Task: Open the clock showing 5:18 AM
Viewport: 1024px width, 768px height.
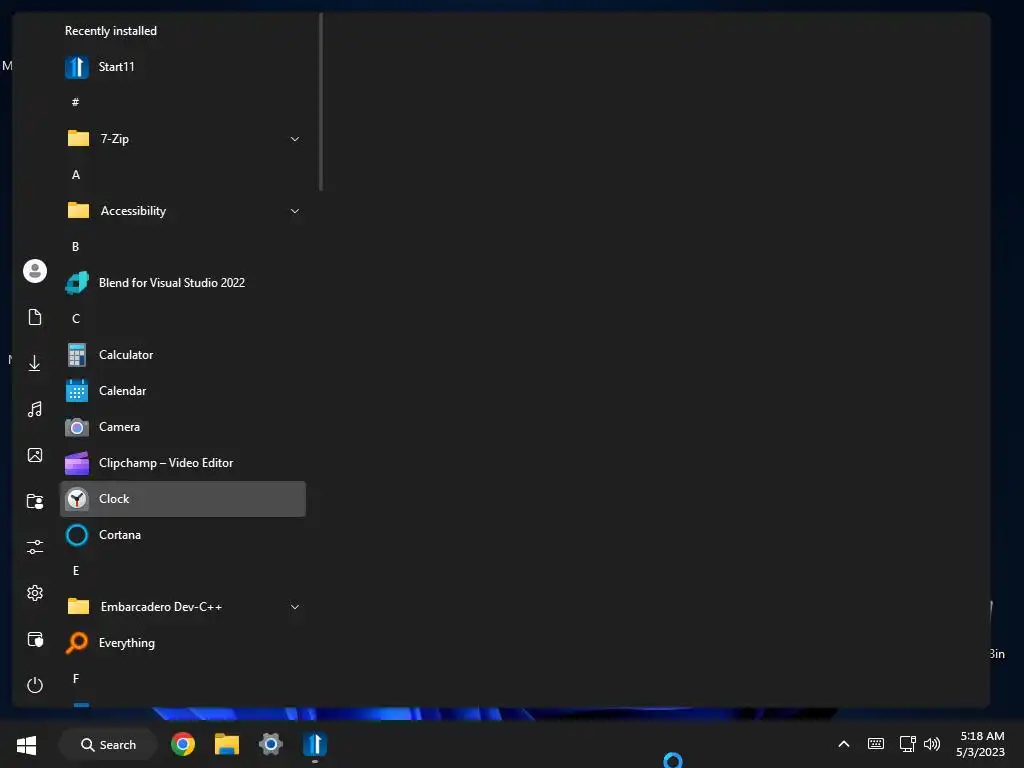Action: click(980, 744)
